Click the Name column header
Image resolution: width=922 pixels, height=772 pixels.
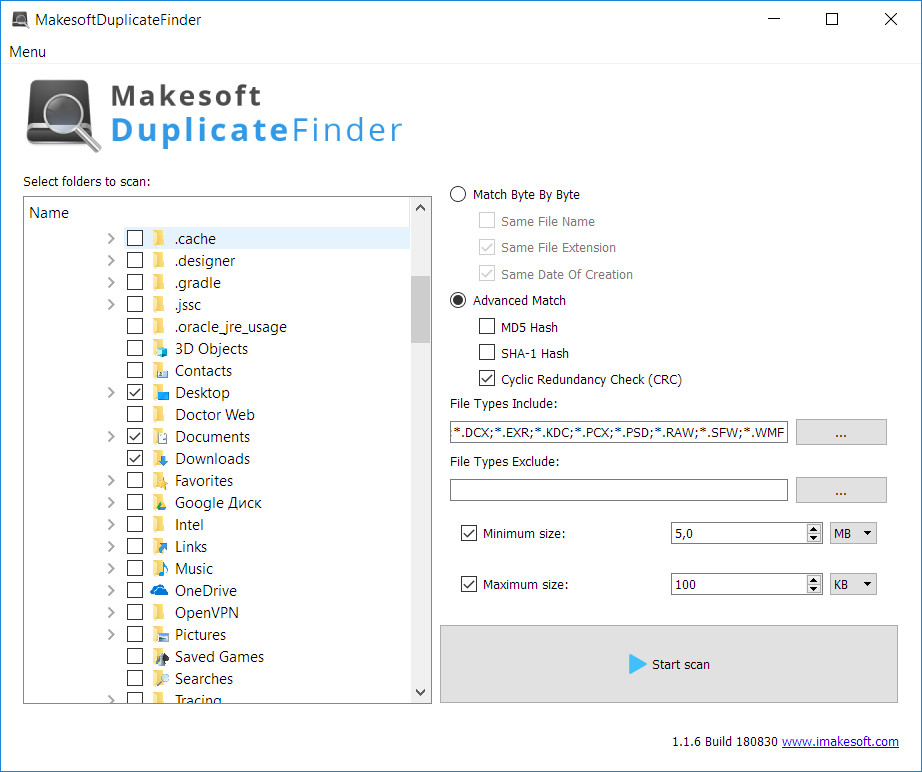click(x=216, y=212)
